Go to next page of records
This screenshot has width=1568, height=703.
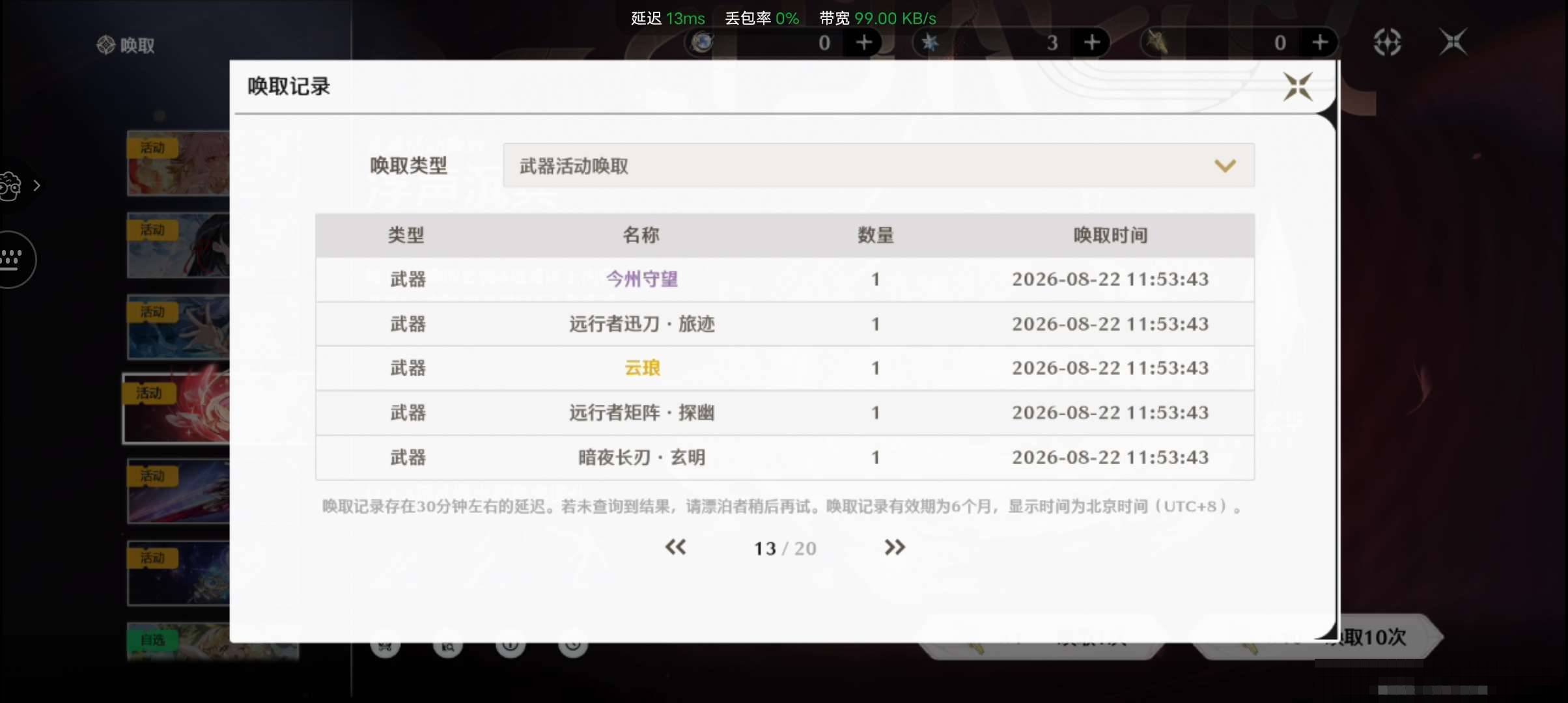(x=895, y=547)
